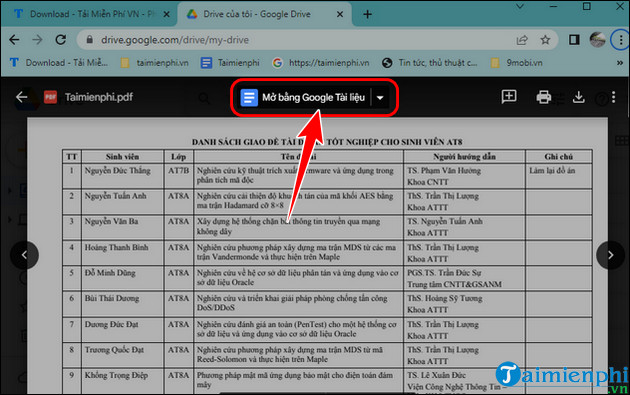Image resolution: width=630 pixels, height=395 pixels.
Task: Bookmark page with the star icon
Action: [x=545, y=40]
